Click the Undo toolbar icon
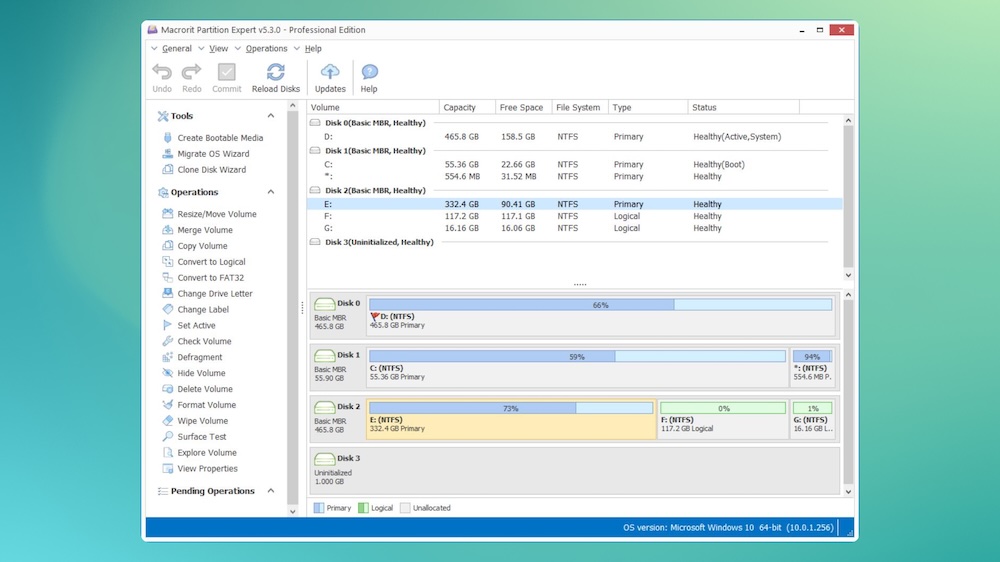This screenshot has width=1000, height=562. point(162,72)
